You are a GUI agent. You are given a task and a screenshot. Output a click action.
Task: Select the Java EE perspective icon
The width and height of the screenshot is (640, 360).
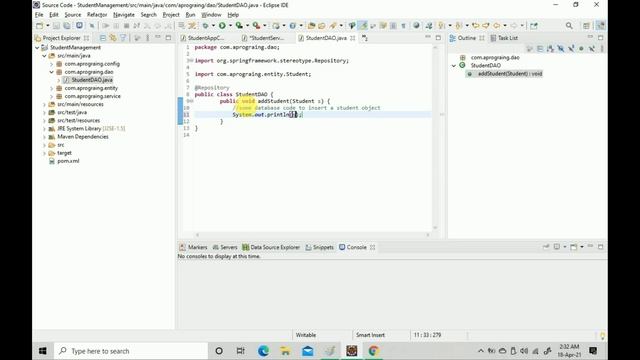click(x=600, y=26)
